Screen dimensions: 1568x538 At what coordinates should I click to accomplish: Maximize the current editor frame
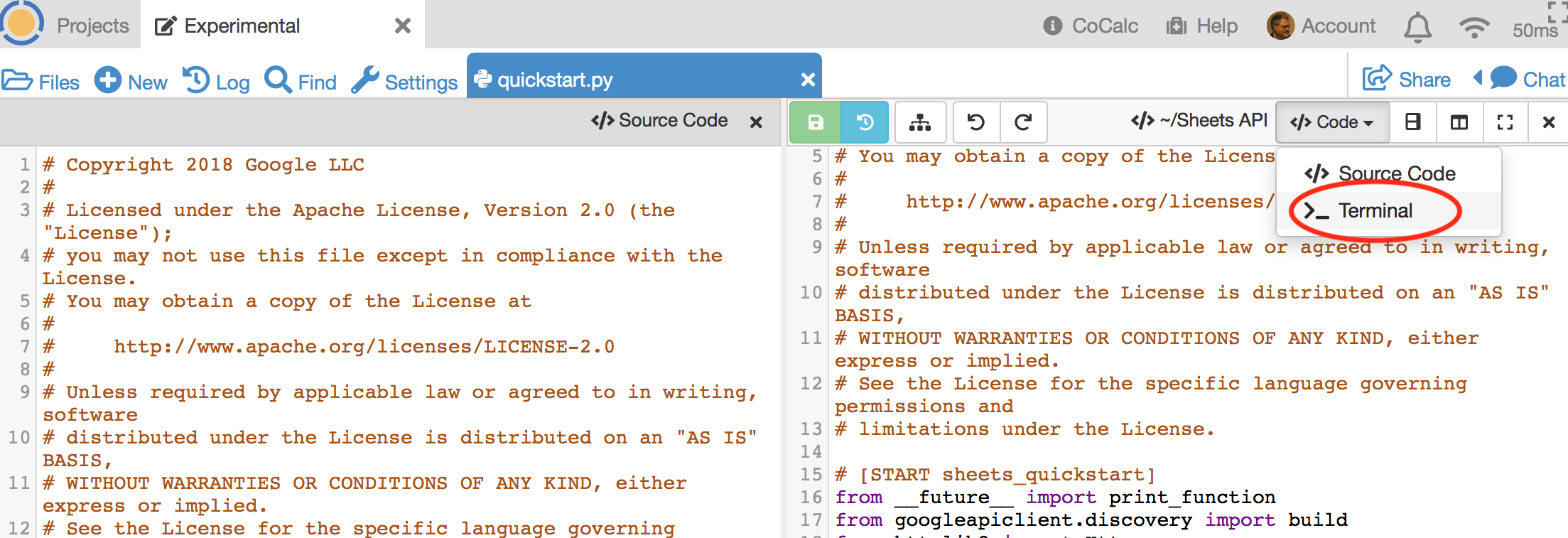[x=1505, y=122]
